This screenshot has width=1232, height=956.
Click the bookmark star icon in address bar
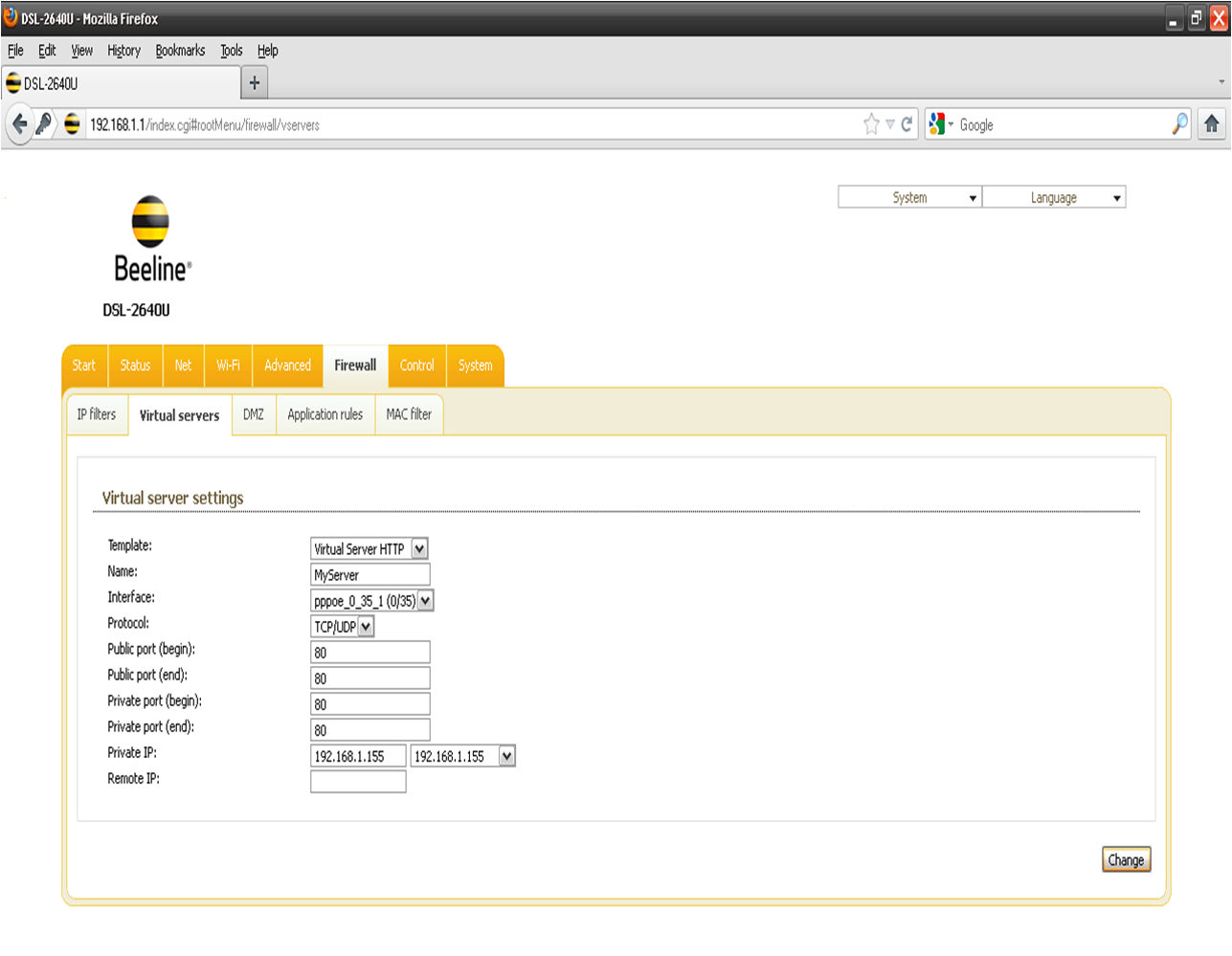pos(871,124)
